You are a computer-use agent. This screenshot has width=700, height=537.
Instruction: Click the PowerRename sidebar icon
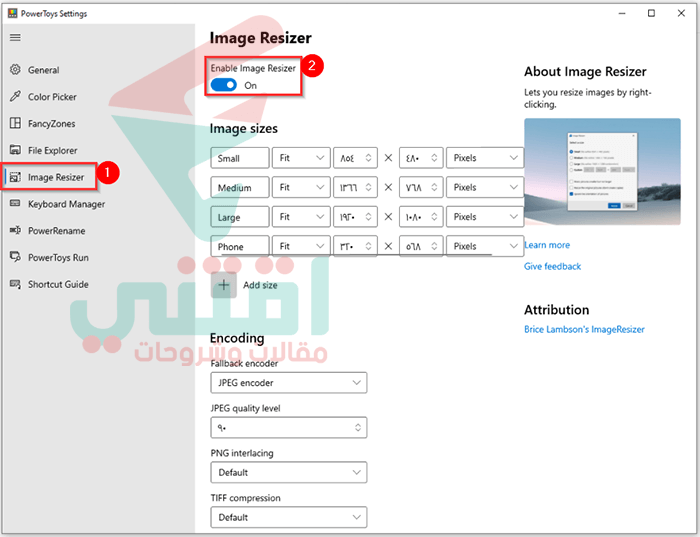[x=15, y=230]
